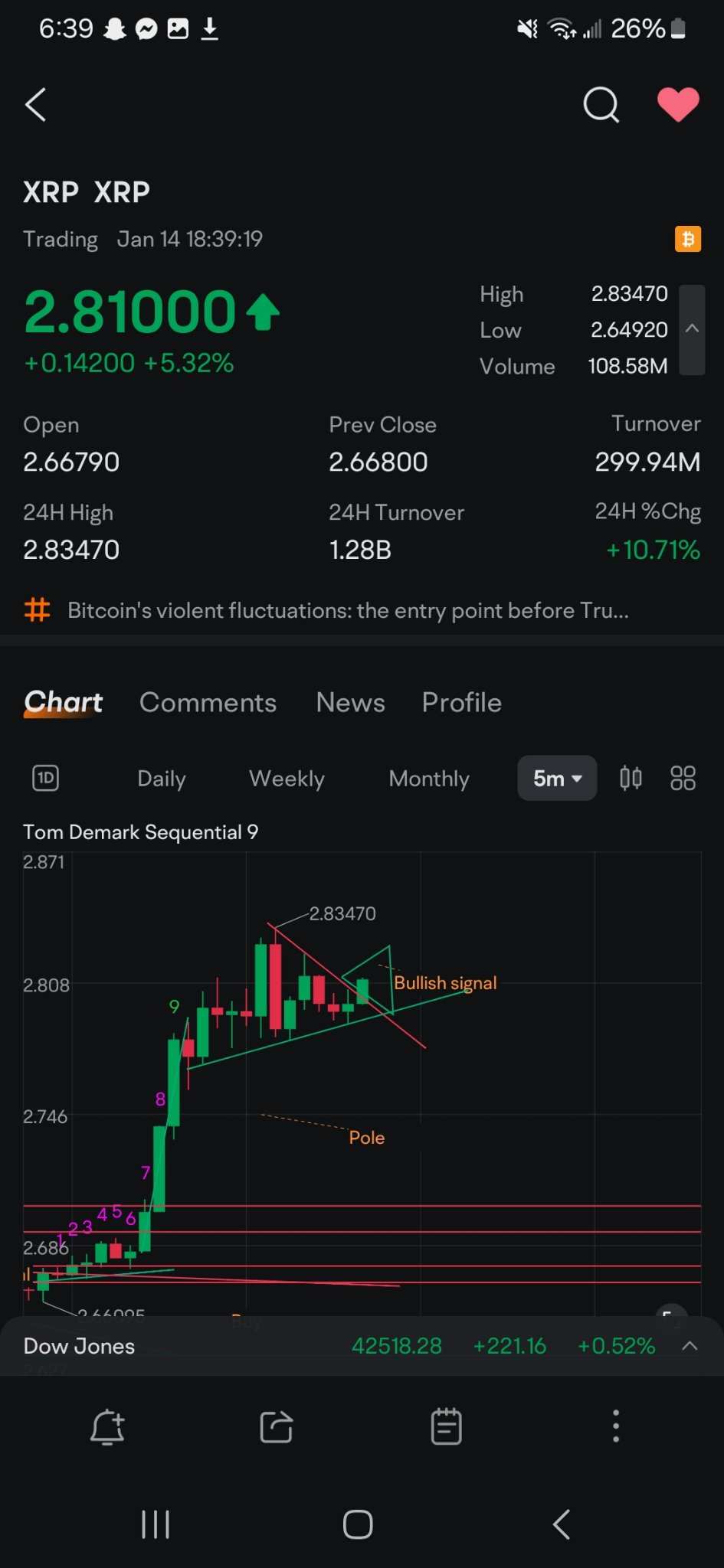
Task: Tap the XRP XRP symbol title
Action: 87,192
